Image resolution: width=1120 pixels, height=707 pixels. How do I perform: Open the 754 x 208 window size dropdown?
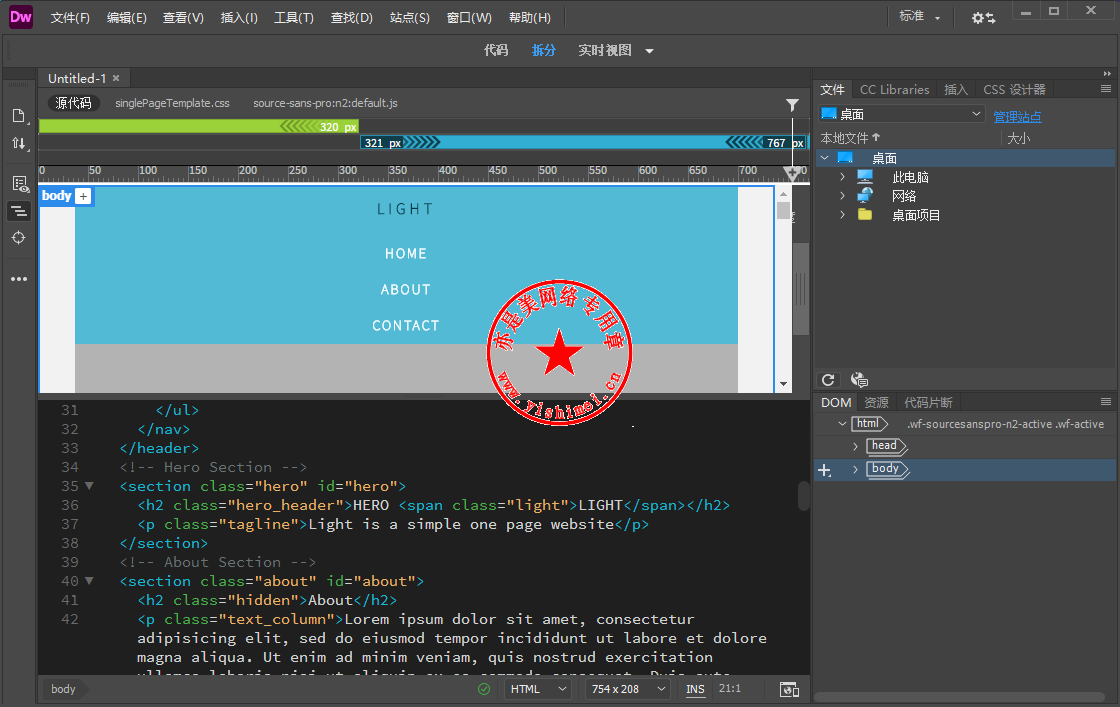[629, 689]
